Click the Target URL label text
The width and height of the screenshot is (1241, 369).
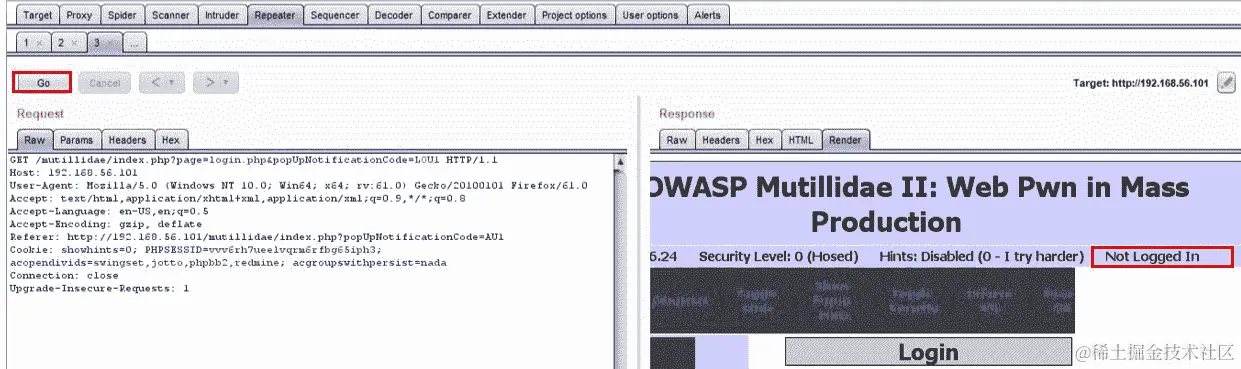click(x=1140, y=83)
